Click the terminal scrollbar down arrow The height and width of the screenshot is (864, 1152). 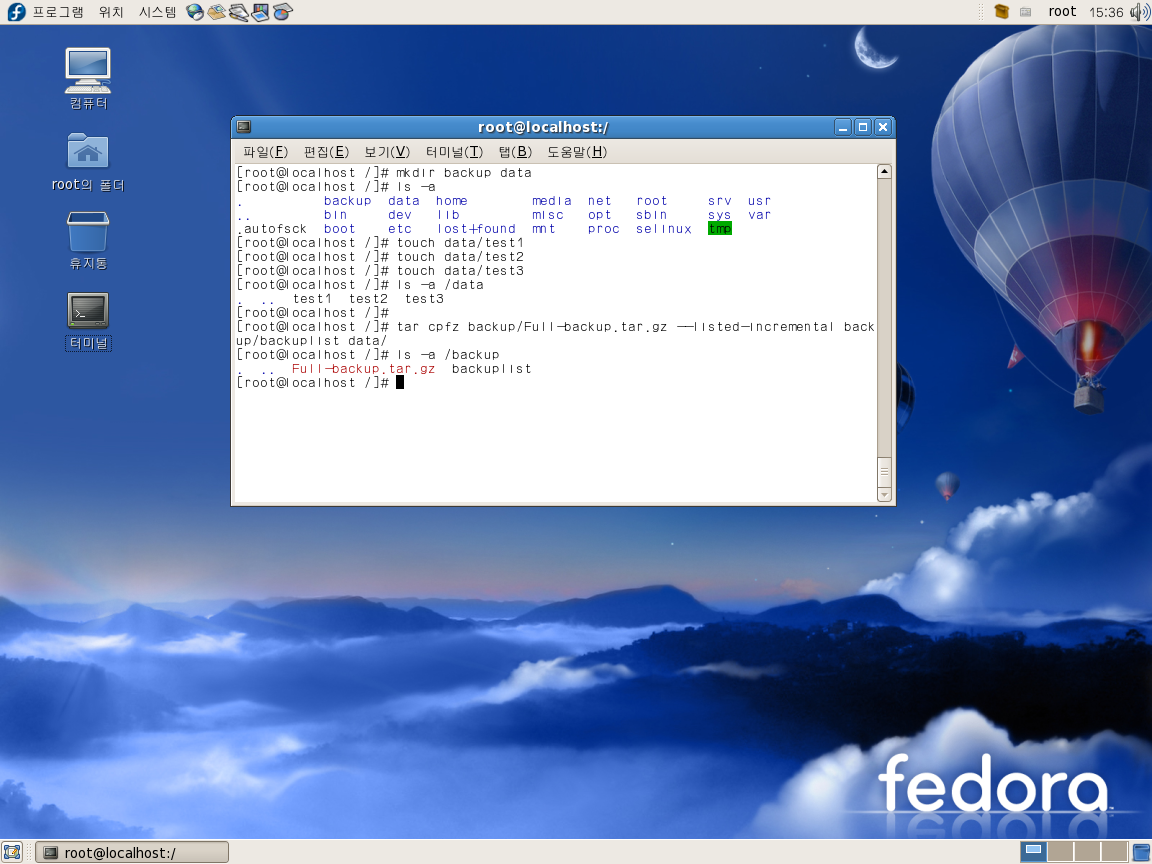tap(884, 494)
